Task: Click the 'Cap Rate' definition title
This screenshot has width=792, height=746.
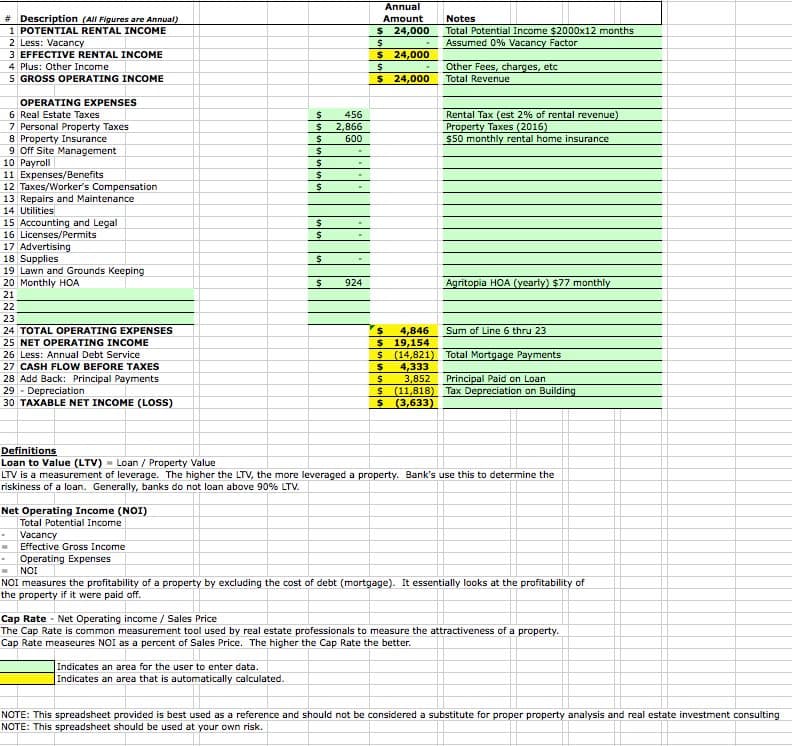Action: (23, 619)
